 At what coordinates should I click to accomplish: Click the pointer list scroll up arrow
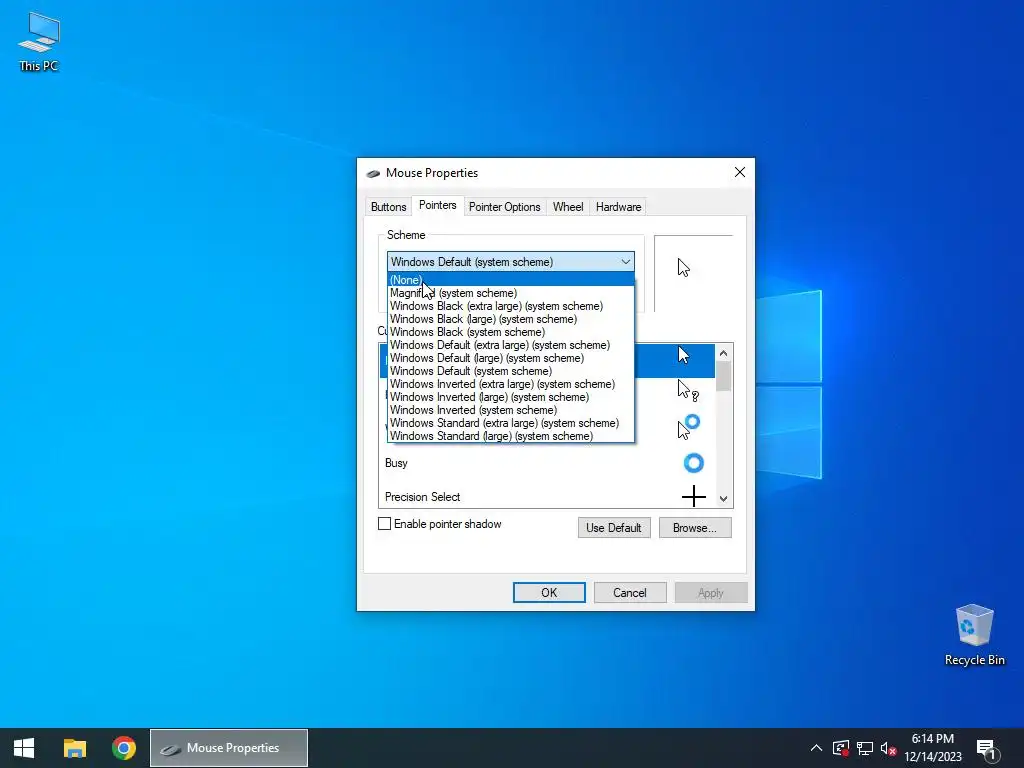pyautogui.click(x=723, y=353)
